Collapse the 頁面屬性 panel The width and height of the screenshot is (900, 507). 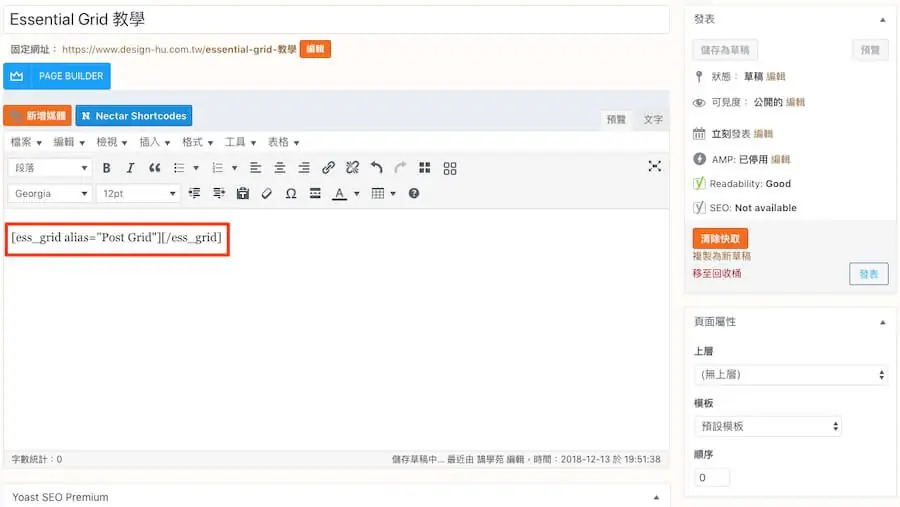pyautogui.click(x=883, y=323)
